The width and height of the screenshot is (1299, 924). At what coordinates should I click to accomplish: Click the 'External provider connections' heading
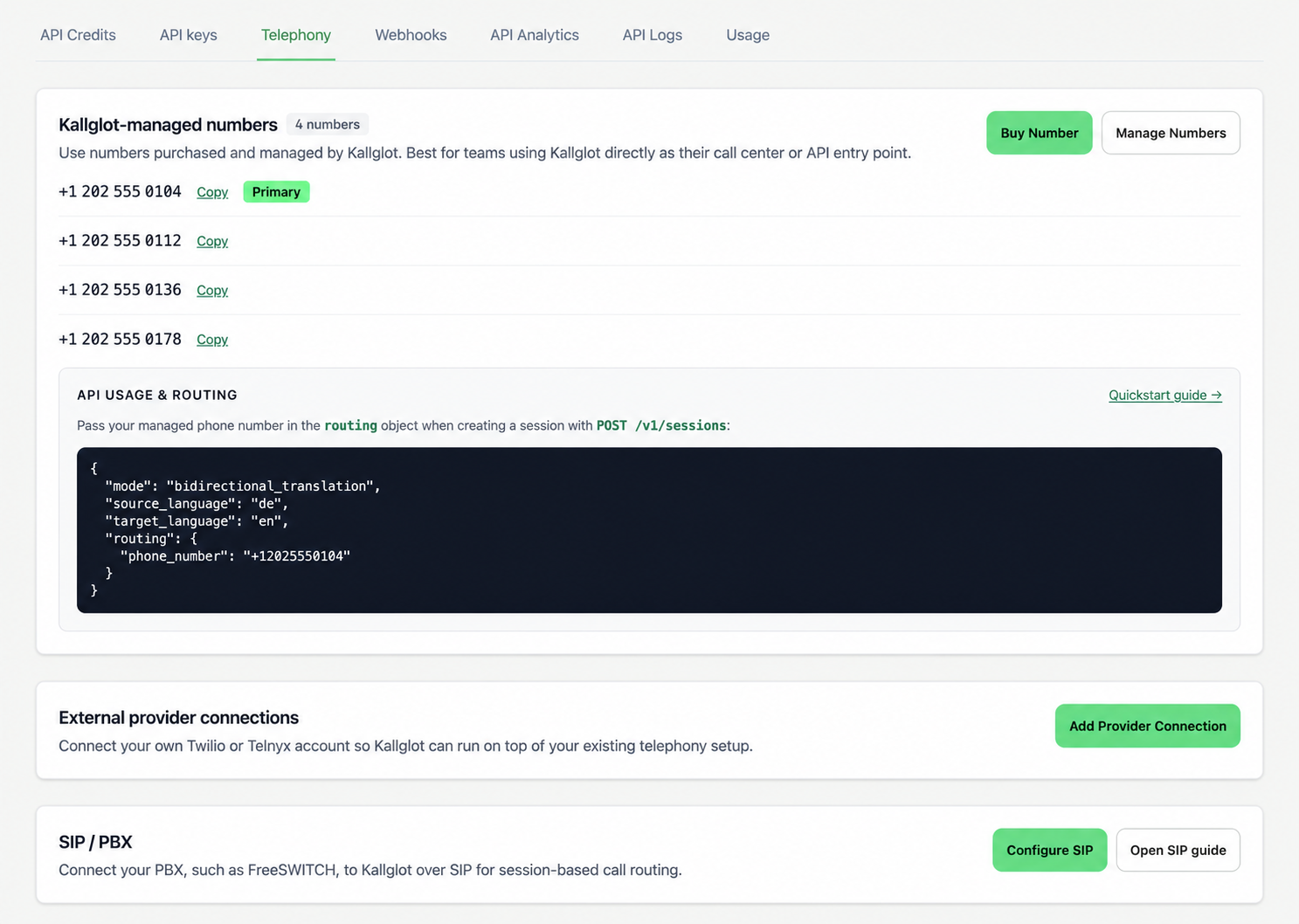(178, 718)
